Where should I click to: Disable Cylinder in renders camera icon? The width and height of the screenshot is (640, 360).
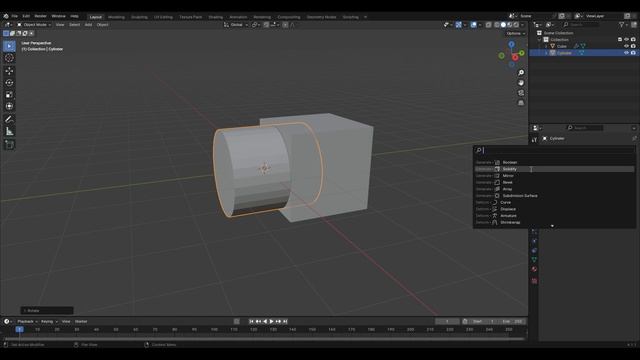(x=633, y=53)
